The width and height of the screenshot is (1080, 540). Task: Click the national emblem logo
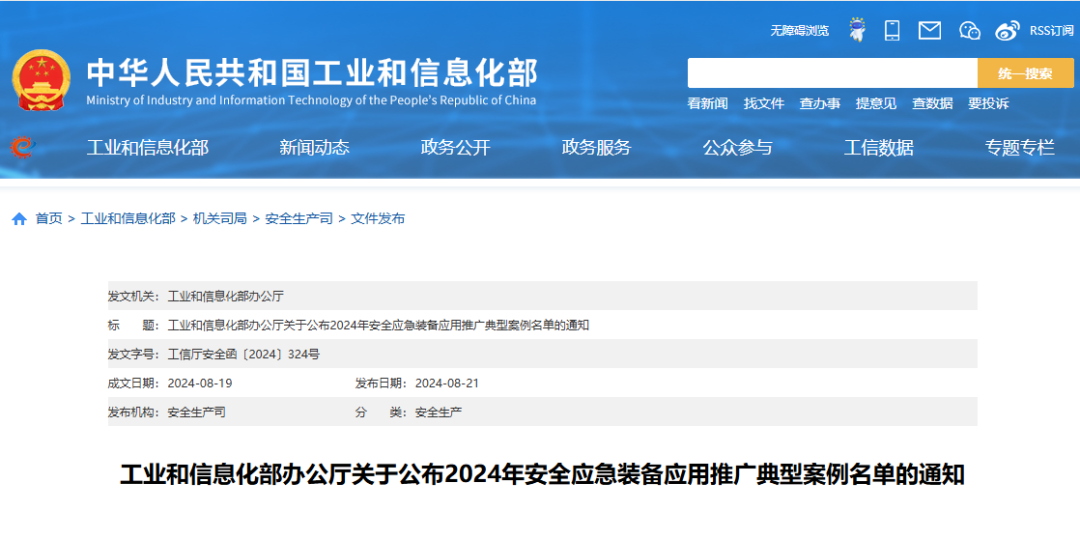[41, 80]
